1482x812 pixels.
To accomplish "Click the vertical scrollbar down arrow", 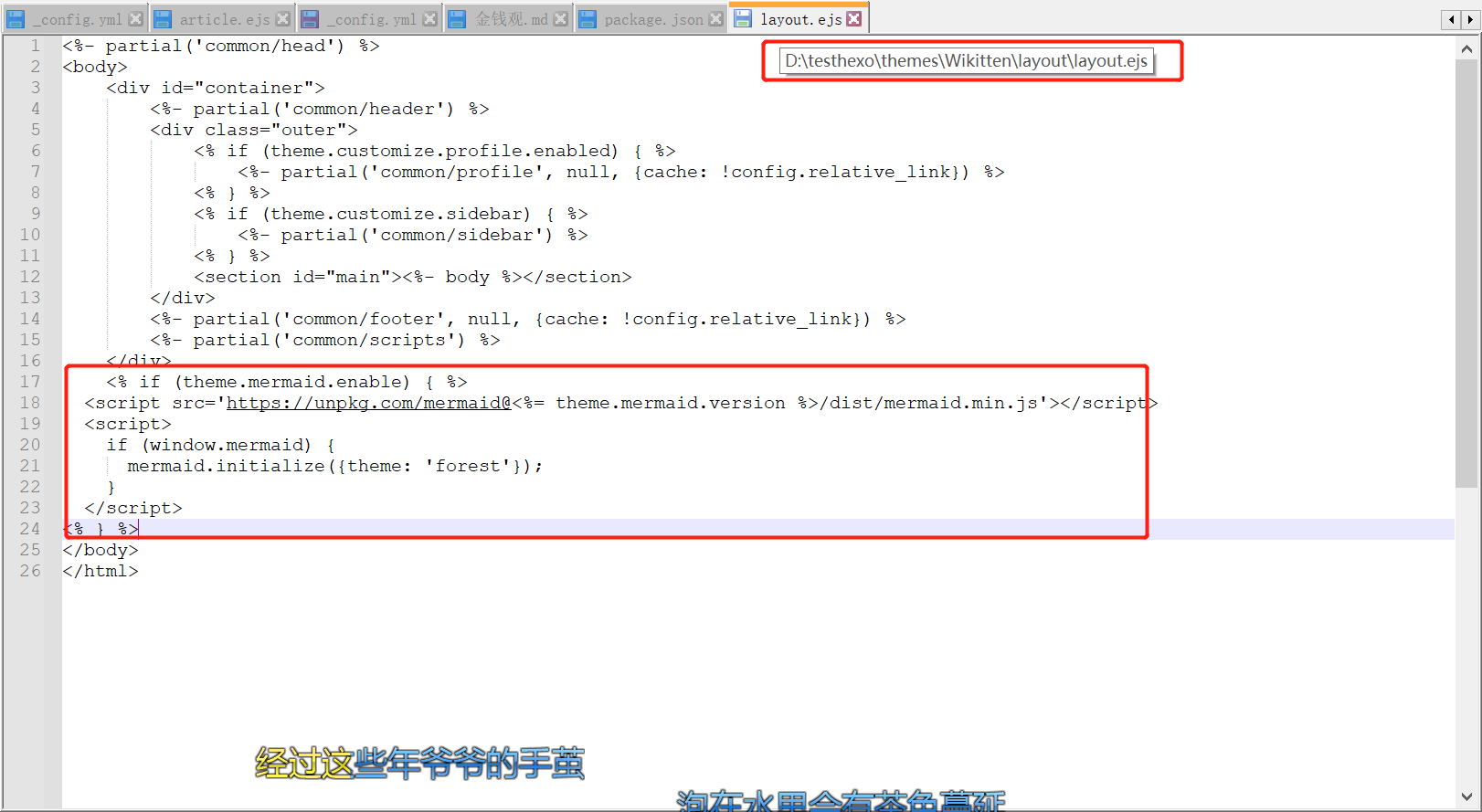I will 1467,796.
